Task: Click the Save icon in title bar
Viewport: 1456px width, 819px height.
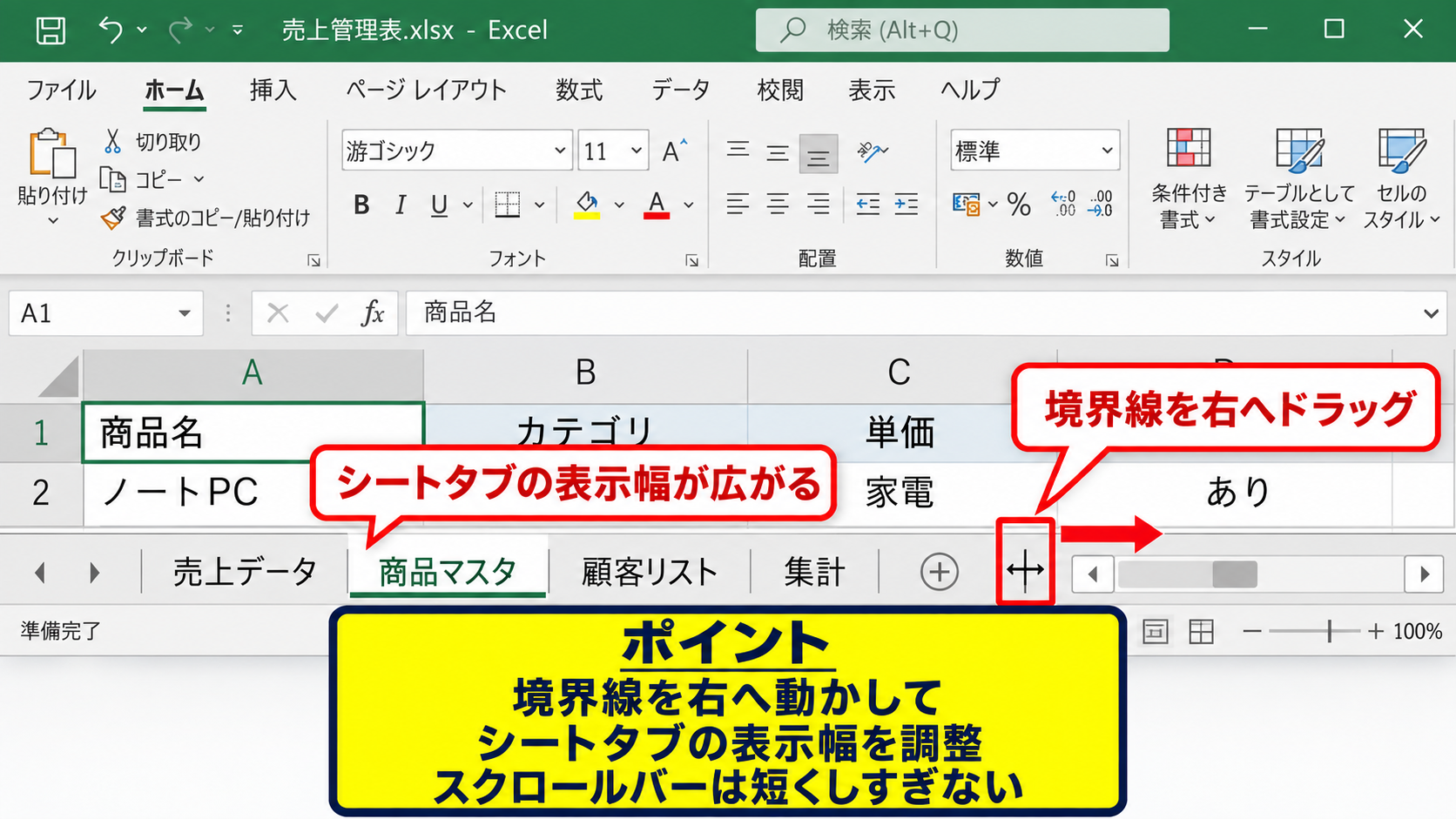Action: point(50,30)
